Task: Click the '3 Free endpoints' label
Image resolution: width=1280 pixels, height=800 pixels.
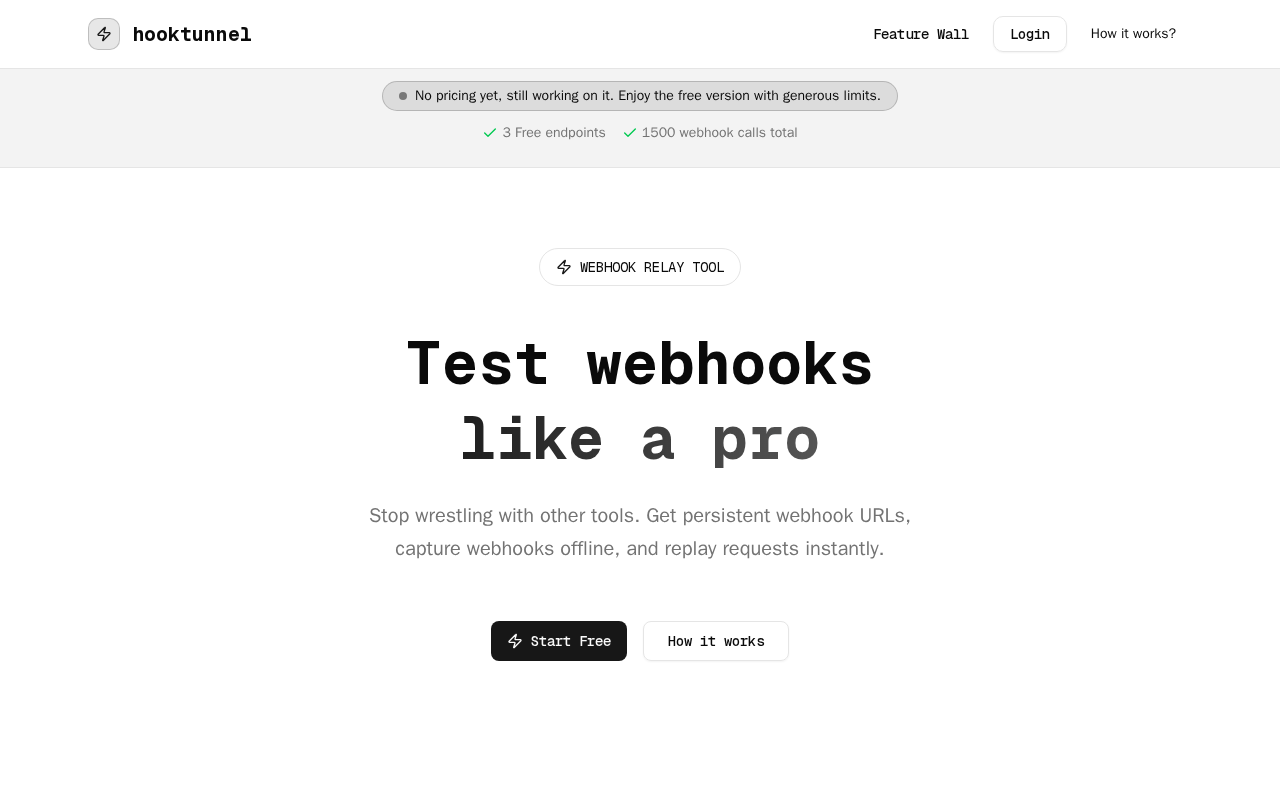Action: tap(554, 133)
